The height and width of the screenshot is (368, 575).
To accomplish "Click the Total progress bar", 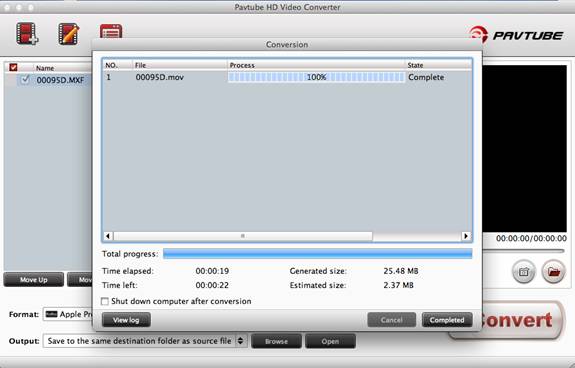I will 318,254.
